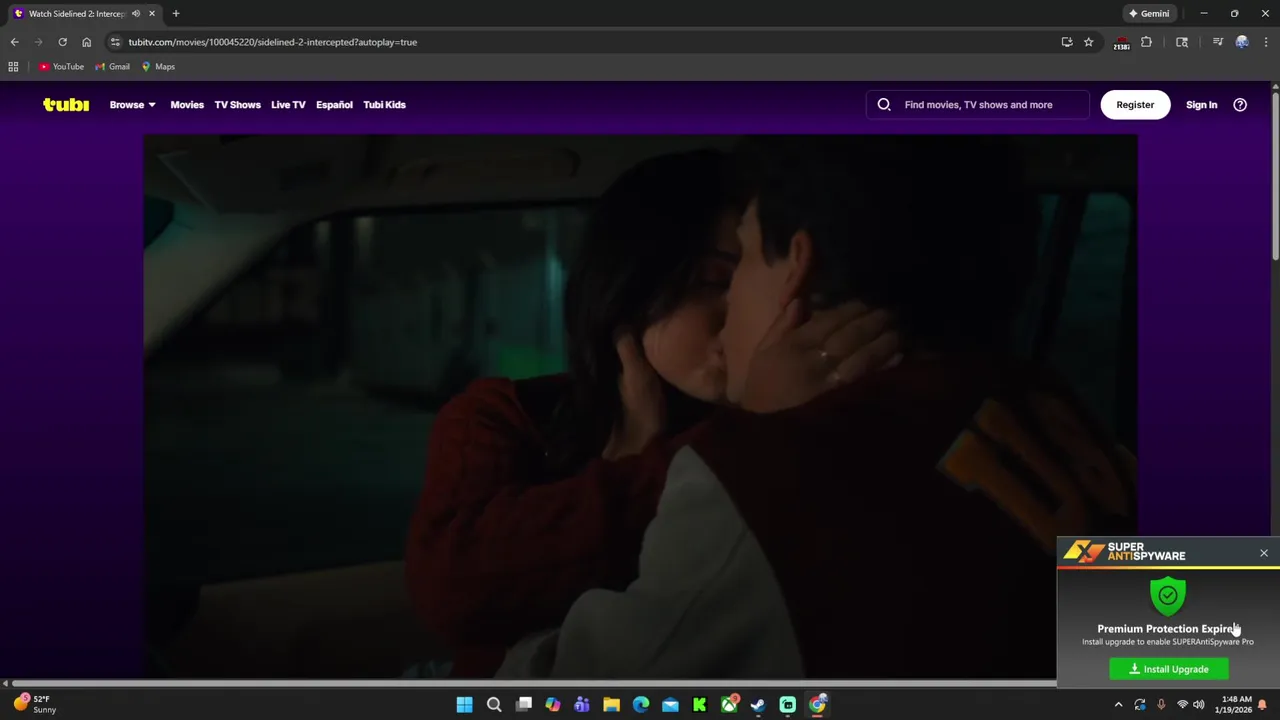Open Task View on taskbar
The width and height of the screenshot is (1280, 720).
523,705
